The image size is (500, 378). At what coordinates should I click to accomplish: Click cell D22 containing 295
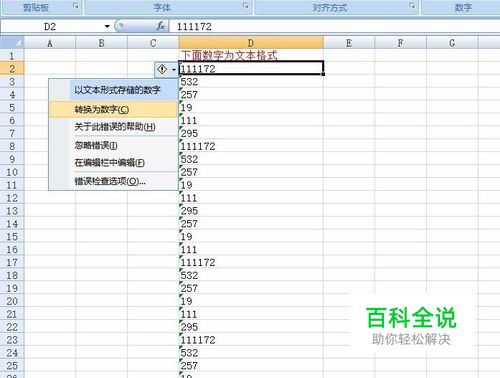coord(251,327)
